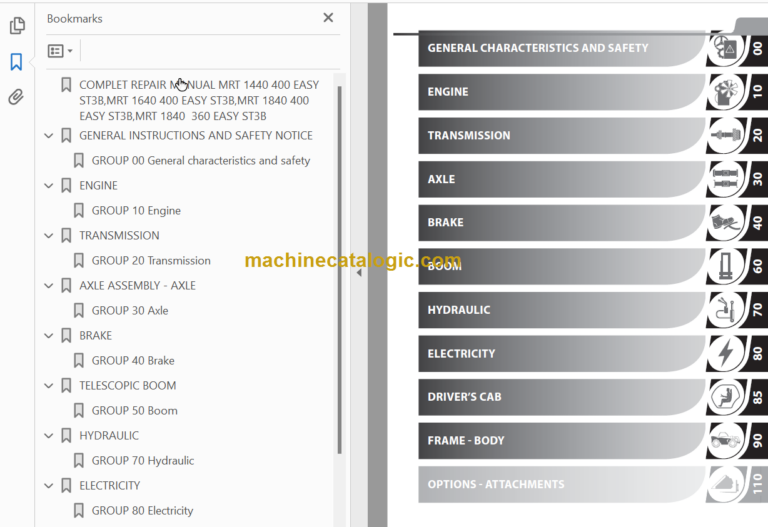Open the Attachments paperclip icon
Screen dimensions: 768x527
[16, 97]
